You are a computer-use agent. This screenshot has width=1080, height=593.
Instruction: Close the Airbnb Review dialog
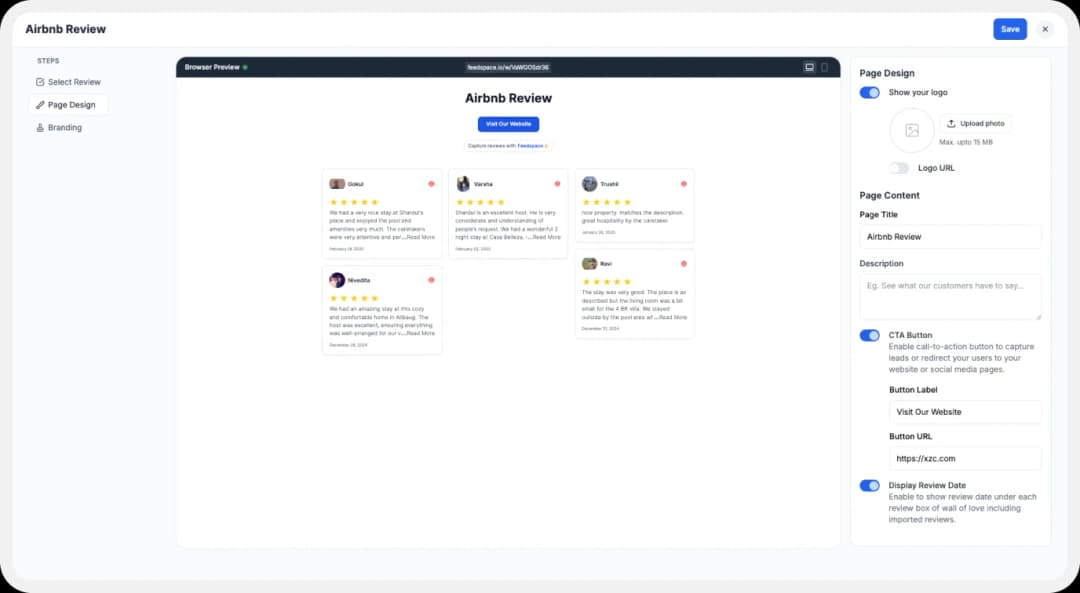point(1045,29)
